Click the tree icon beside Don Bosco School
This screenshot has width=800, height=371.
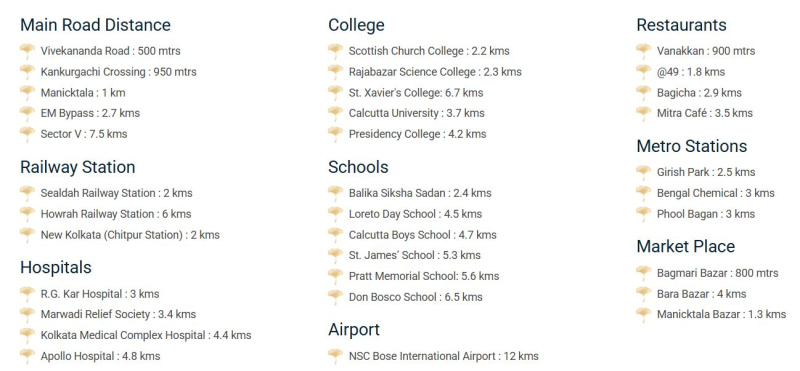335,297
